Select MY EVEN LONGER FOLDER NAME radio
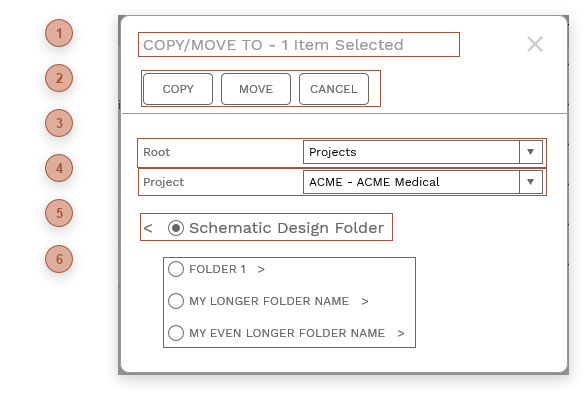The width and height of the screenshot is (588, 398). pos(176,333)
